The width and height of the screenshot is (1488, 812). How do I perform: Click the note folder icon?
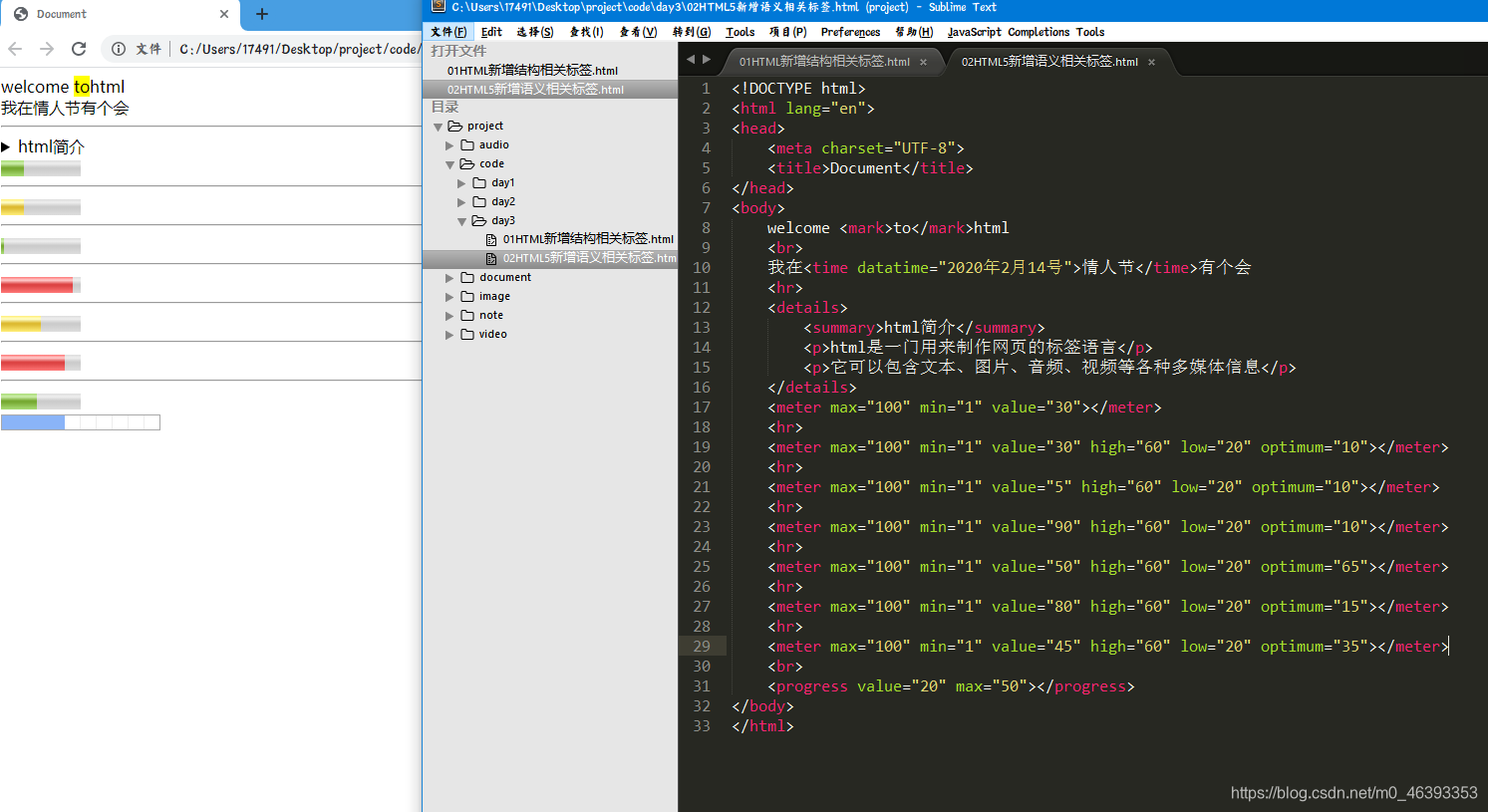pos(467,315)
